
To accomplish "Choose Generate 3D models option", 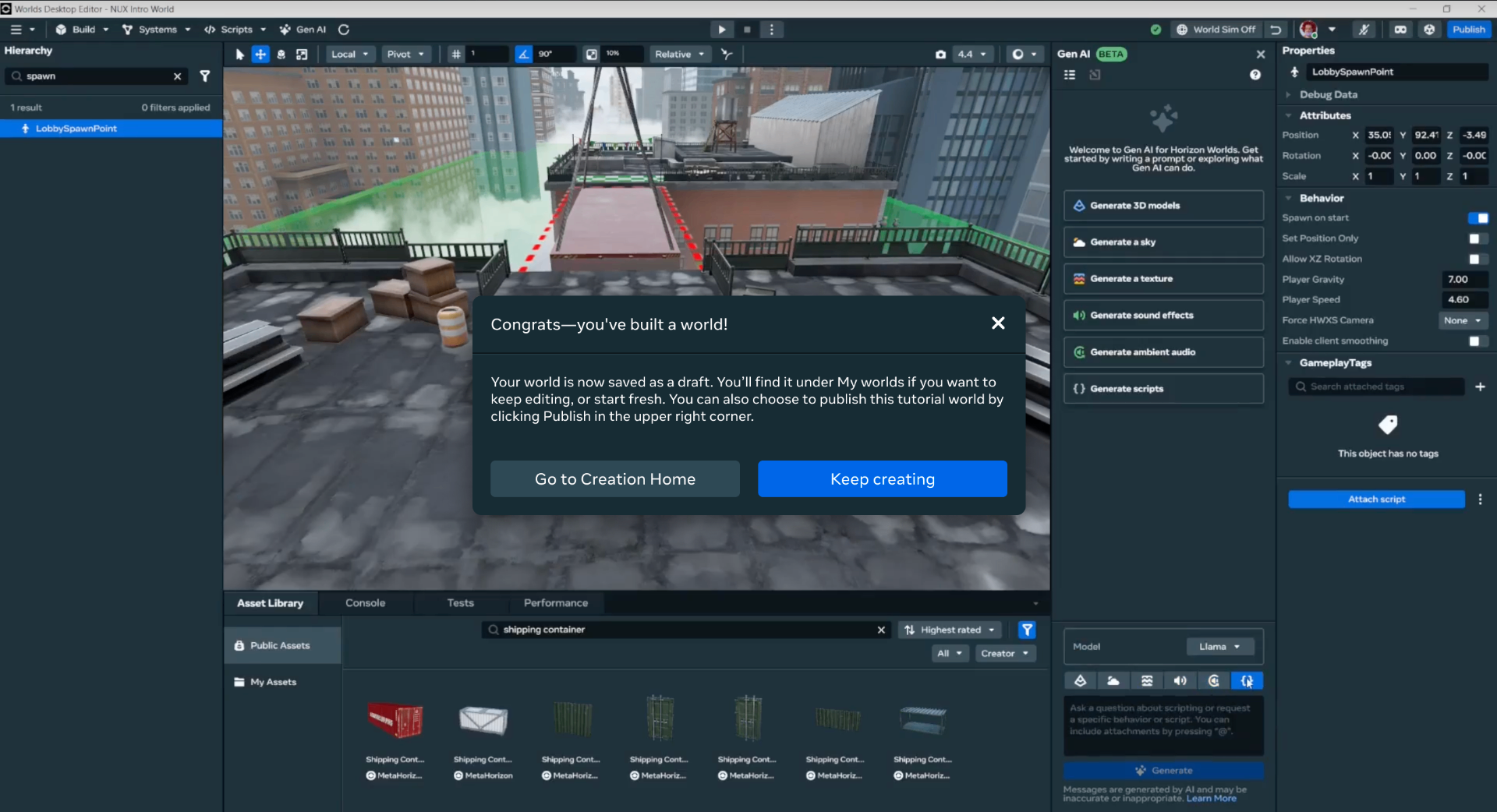I will click(x=1163, y=206).
